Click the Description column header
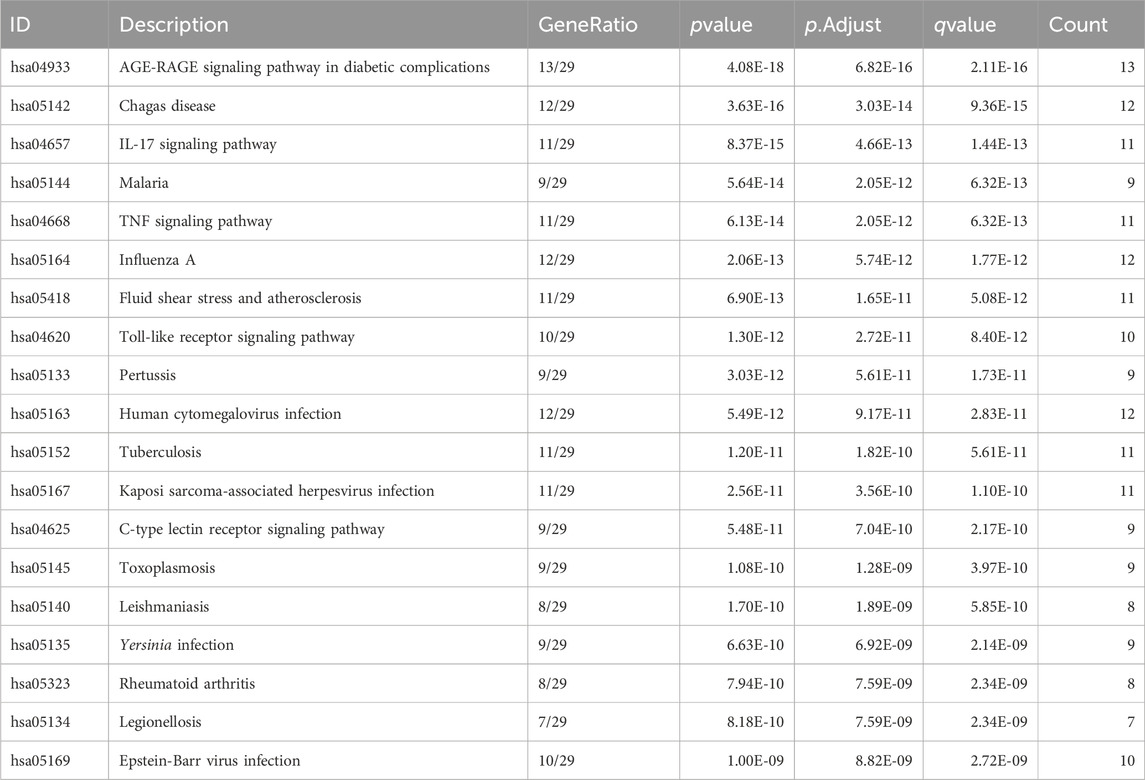This screenshot has height=780, width=1145. pyautogui.click(x=174, y=25)
